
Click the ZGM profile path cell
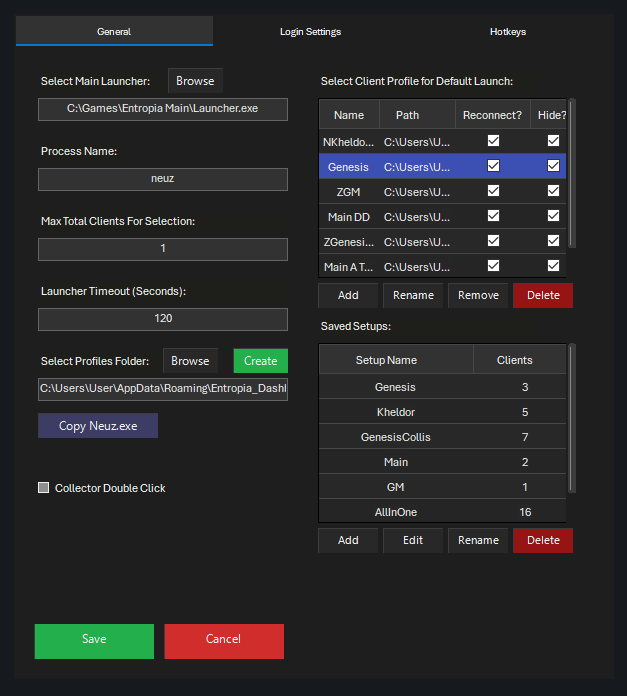417,192
